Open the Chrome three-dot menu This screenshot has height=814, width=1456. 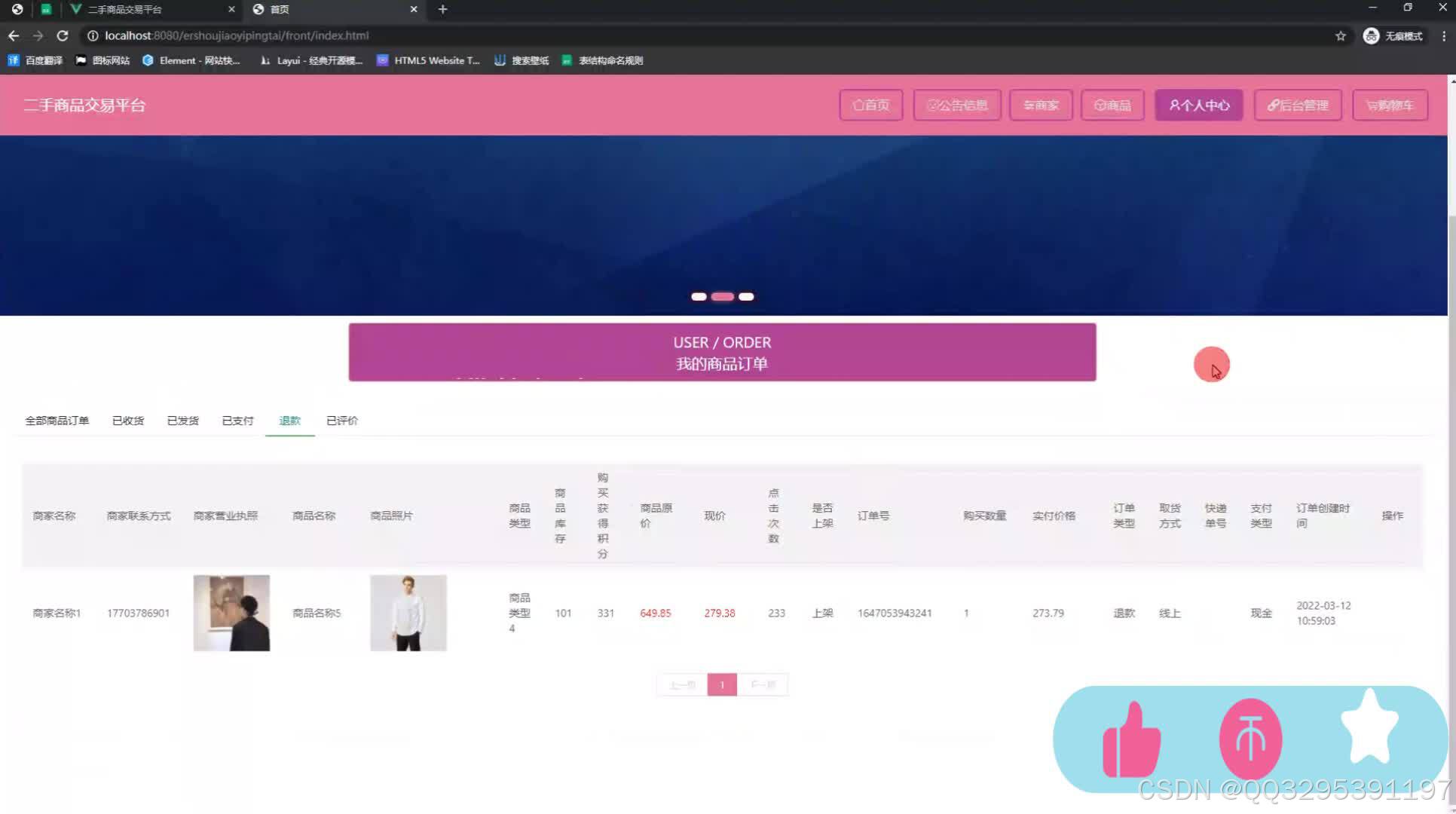pyautogui.click(x=1443, y=35)
